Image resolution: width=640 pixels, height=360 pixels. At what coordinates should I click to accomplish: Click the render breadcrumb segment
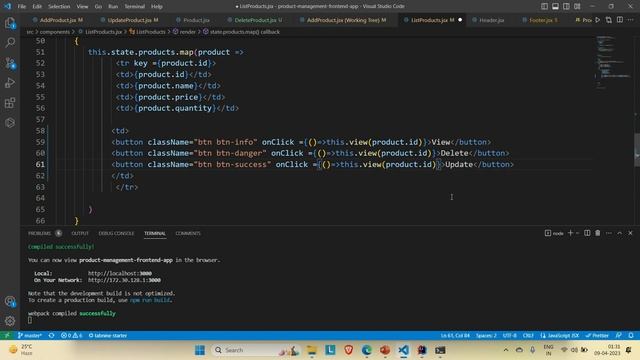point(187,31)
